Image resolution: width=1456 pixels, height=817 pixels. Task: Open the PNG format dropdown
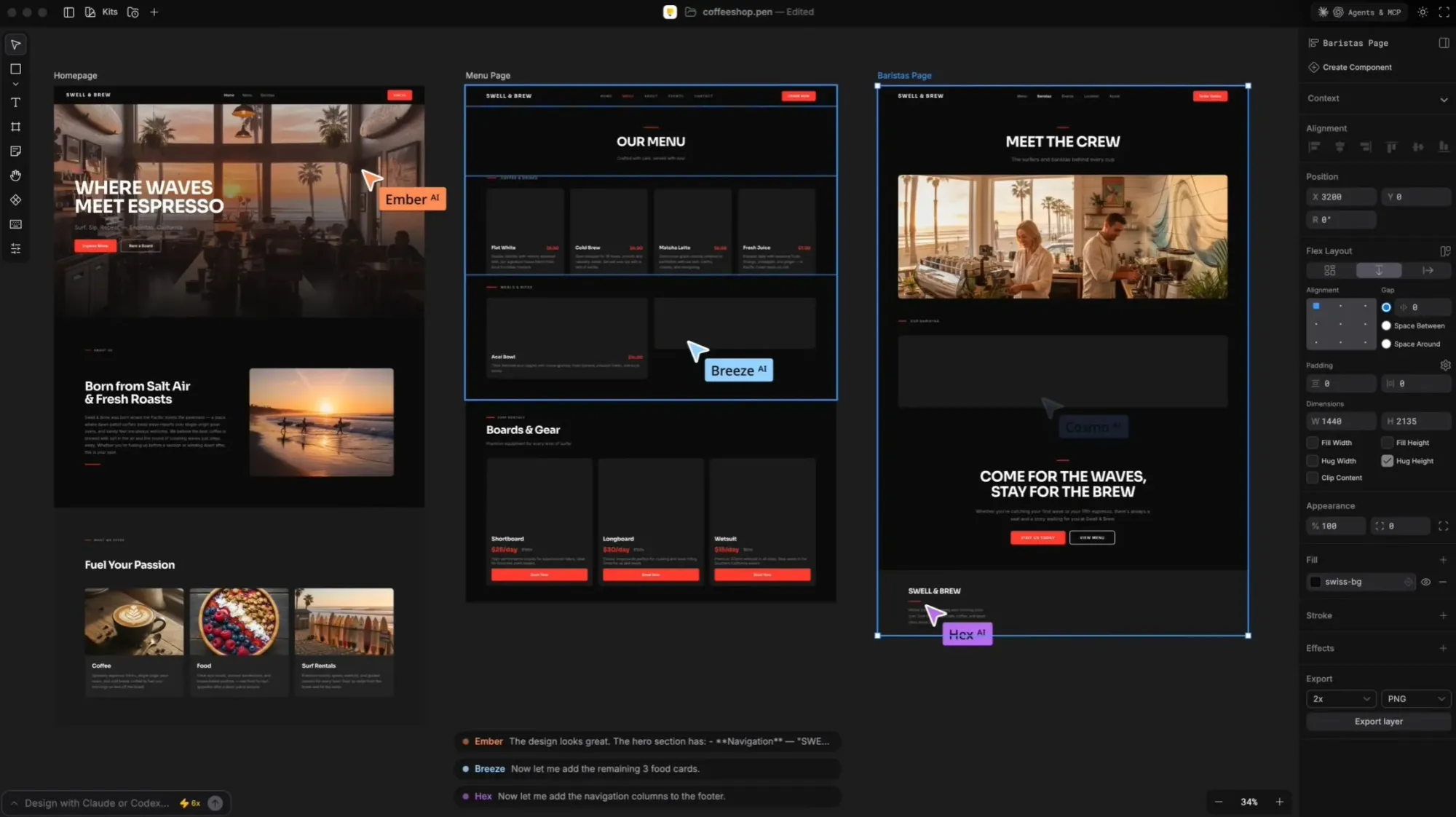tap(1415, 699)
